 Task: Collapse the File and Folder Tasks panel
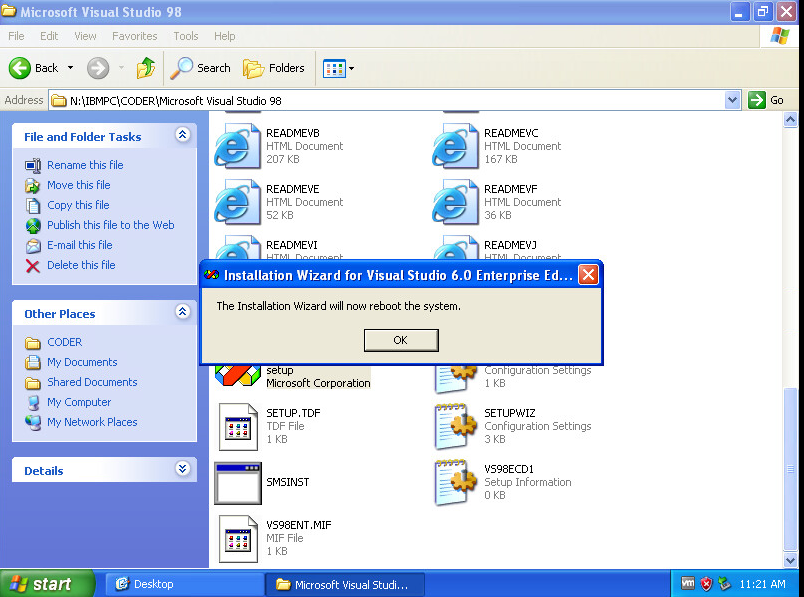(182, 135)
